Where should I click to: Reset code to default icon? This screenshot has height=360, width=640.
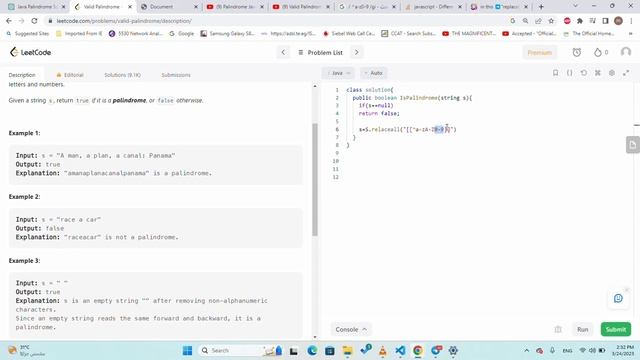point(584,73)
